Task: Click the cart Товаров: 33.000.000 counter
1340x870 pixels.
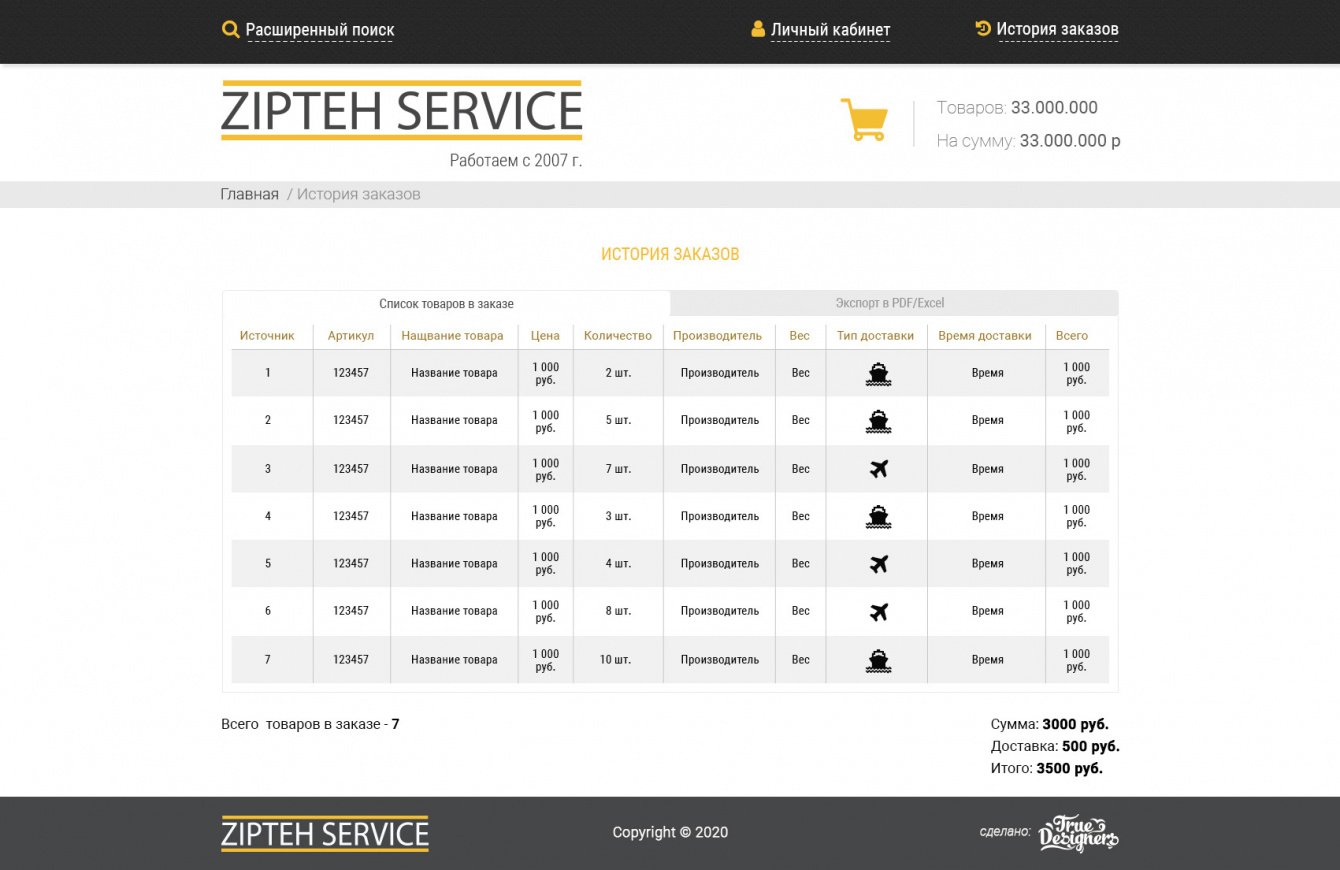Action: pyautogui.click(x=1017, y=108)
